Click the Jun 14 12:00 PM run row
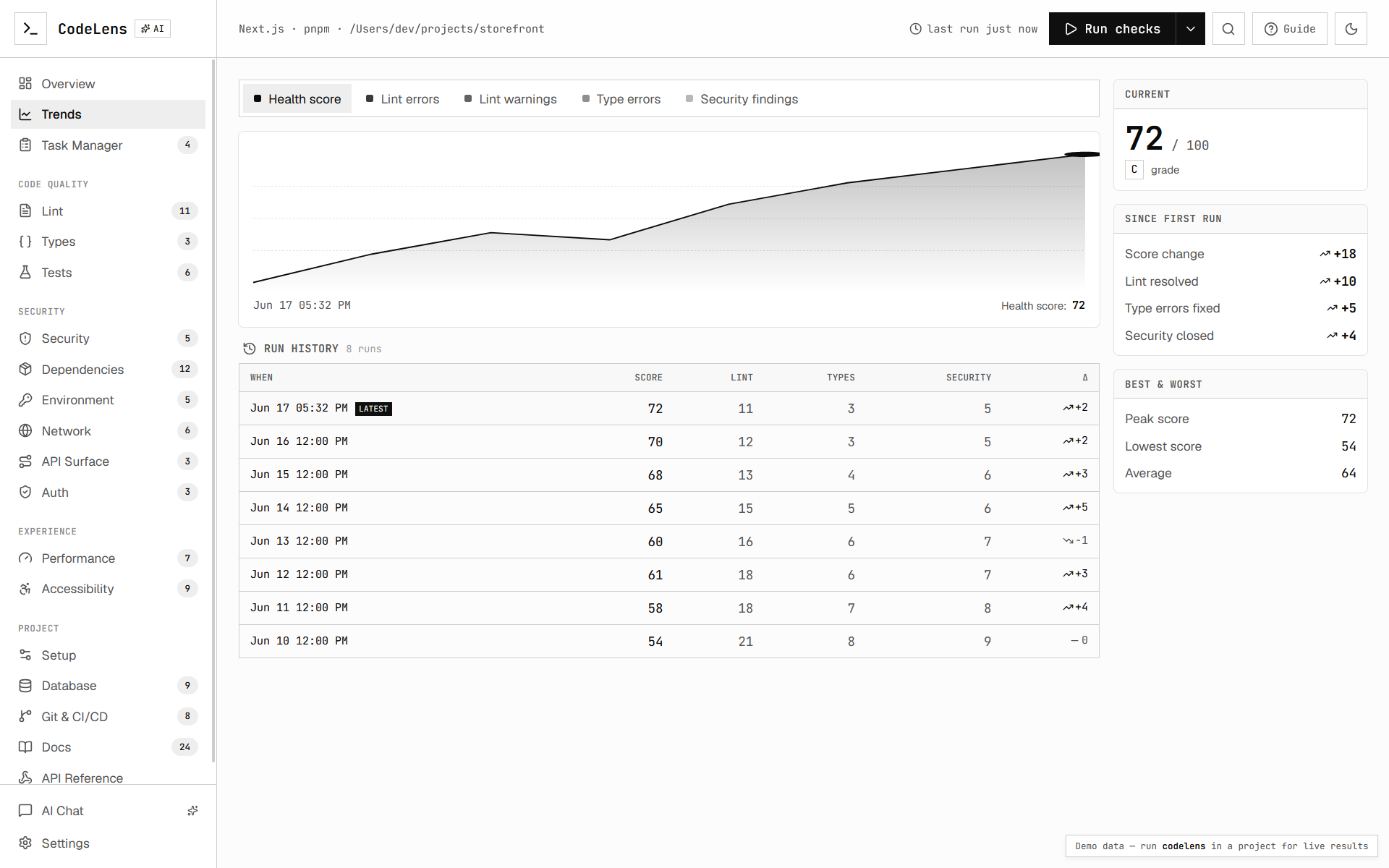The image size is (1389, 868). click(669, 509)
